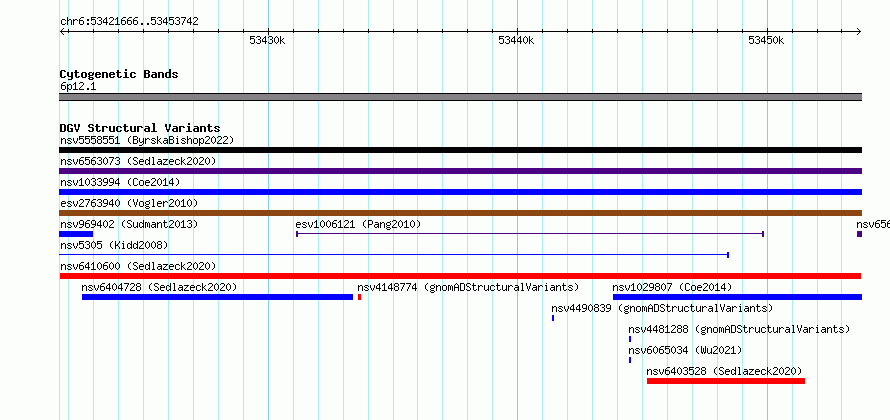890x420 pixels.
Task: Open the nsv6403528 (Sedlazeck2020) label
Action: coord(725,371)
